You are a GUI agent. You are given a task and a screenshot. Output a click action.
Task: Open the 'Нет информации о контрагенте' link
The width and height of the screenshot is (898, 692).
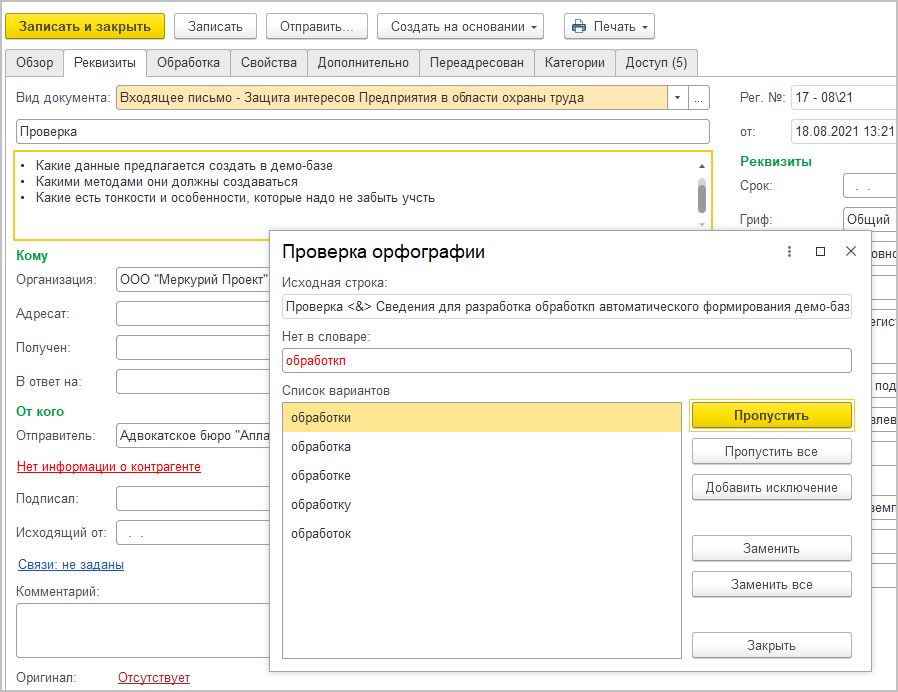109,467
